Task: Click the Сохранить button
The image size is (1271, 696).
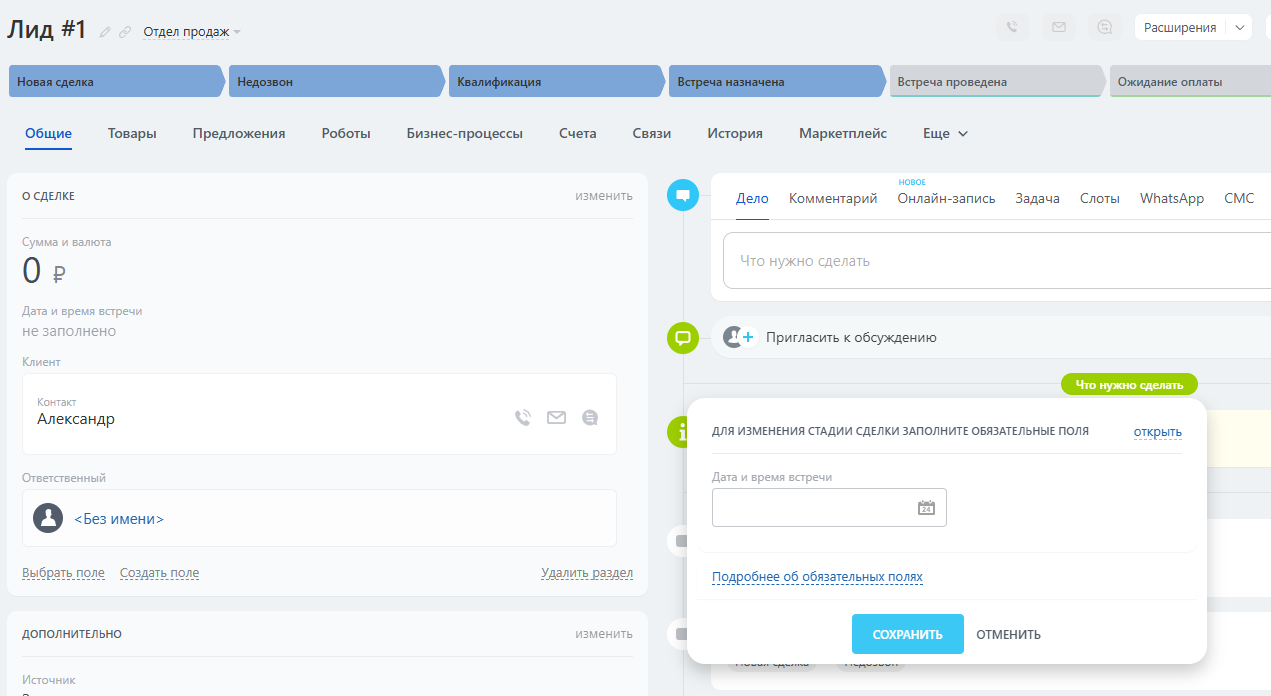Action: [908, 634]
